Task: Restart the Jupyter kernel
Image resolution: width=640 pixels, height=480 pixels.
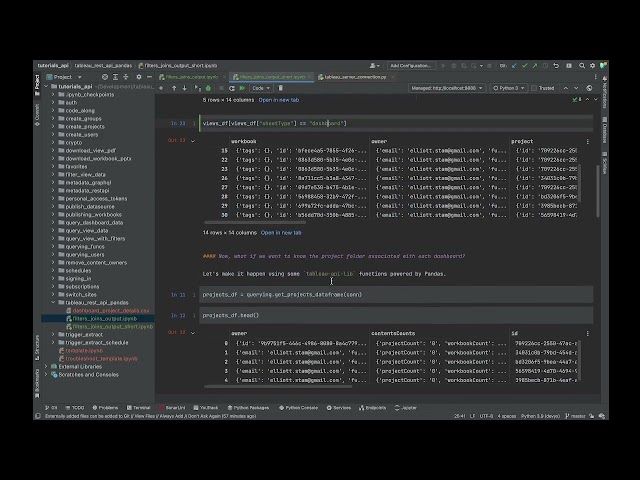Action: coord(231,88)
